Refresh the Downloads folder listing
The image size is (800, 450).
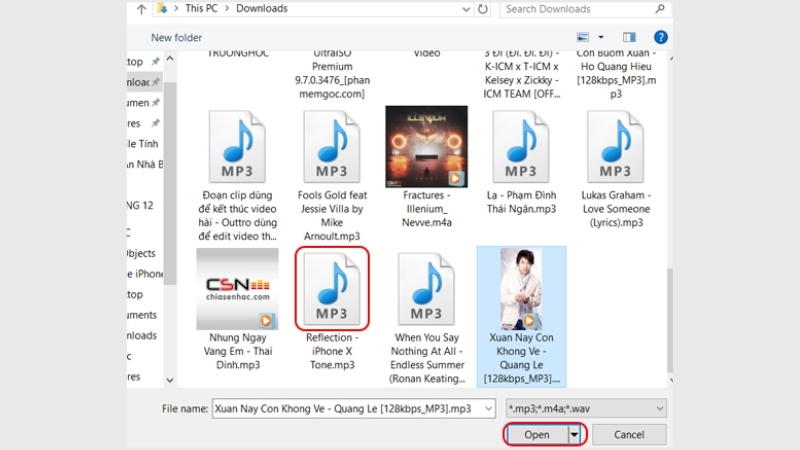(x=483, y=9)
